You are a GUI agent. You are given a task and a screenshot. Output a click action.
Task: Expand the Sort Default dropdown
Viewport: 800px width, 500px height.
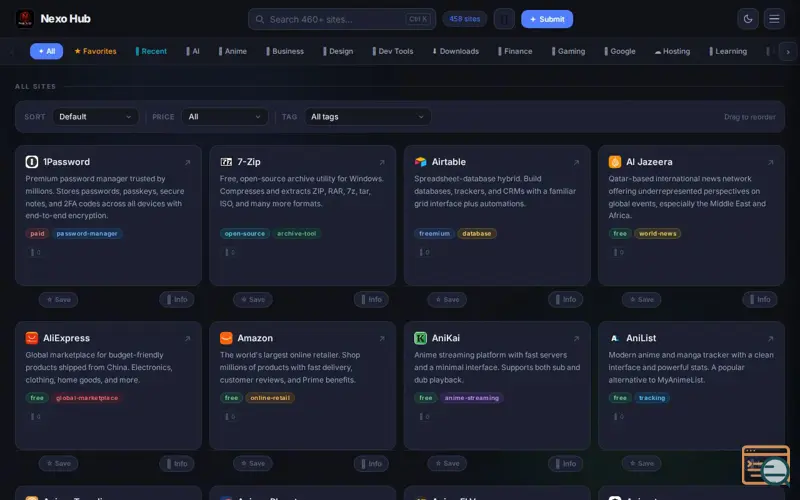coord(95,117)
